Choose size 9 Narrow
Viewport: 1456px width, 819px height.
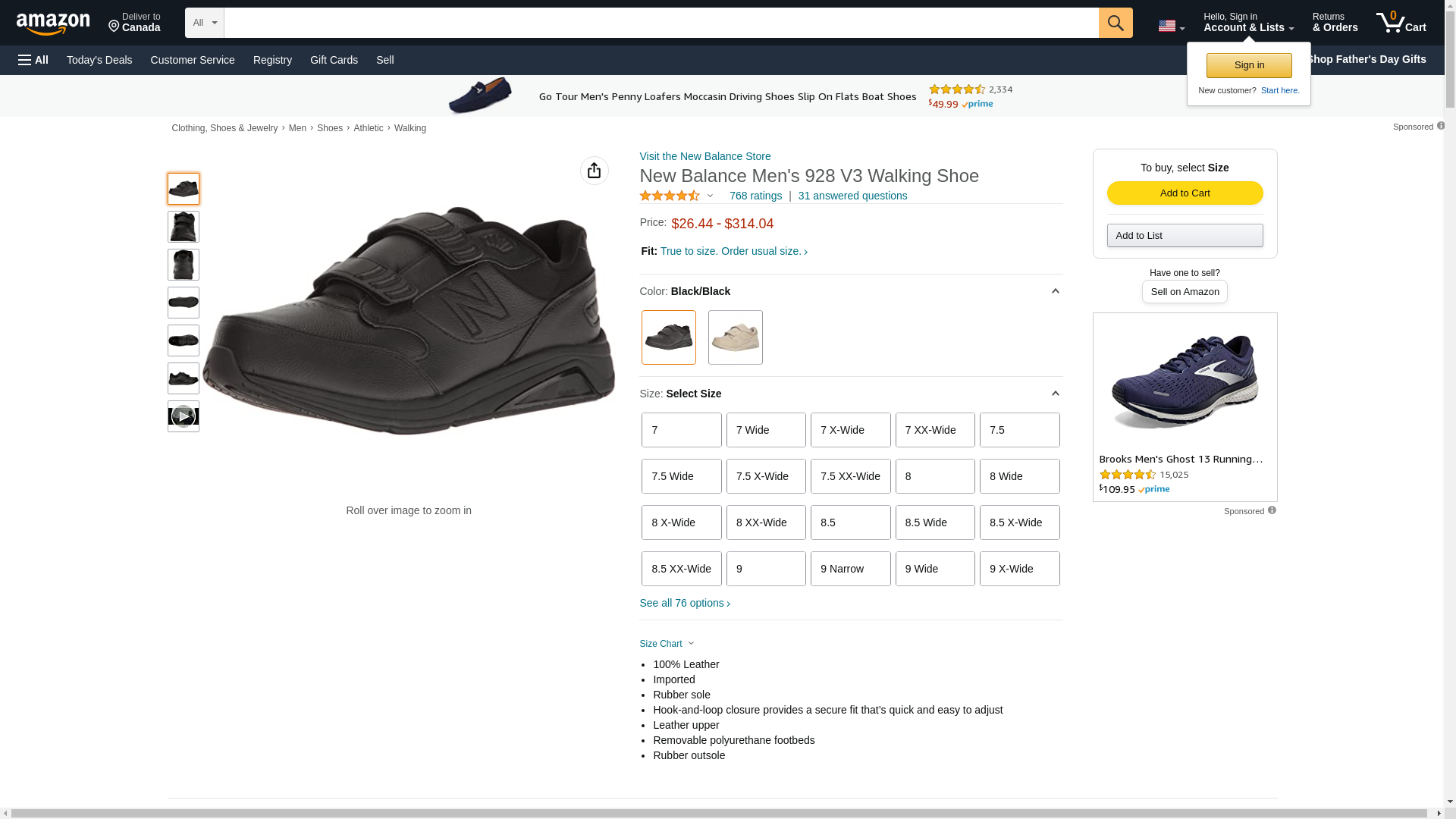tap(850, 569)
